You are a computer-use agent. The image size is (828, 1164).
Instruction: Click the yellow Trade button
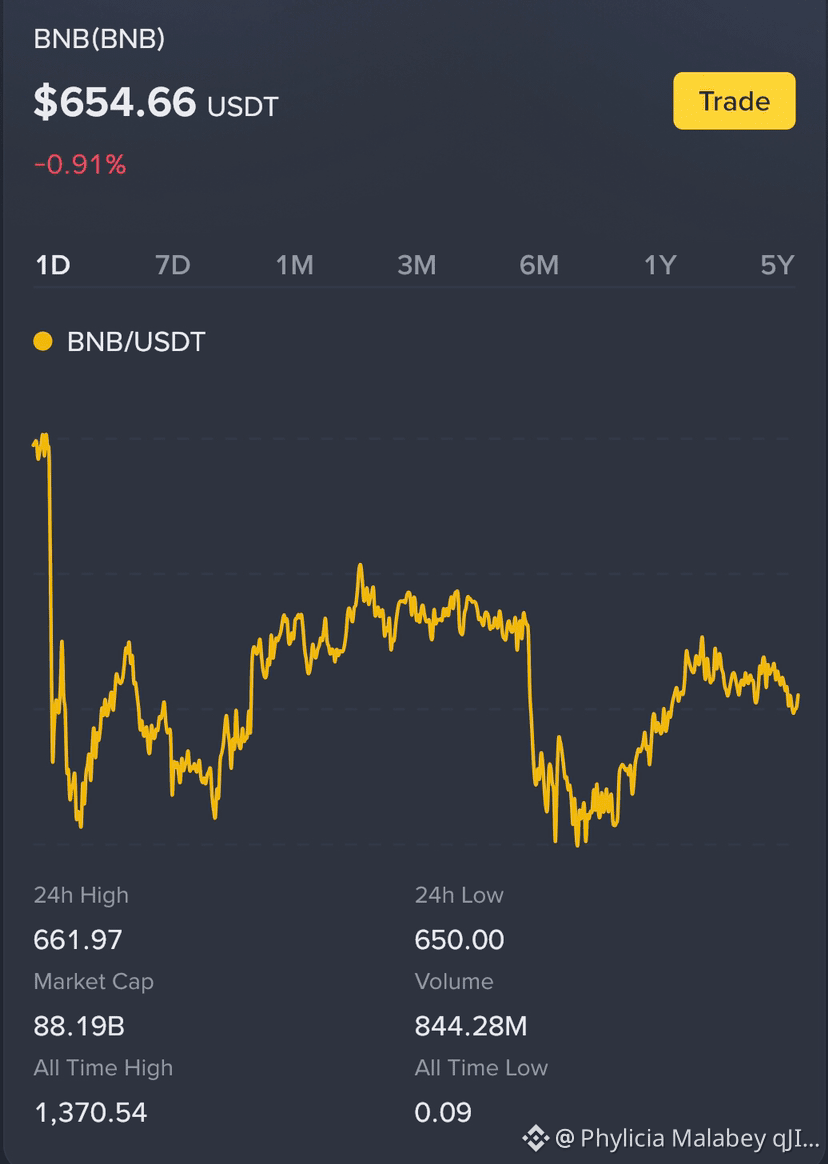coord(734,101)
